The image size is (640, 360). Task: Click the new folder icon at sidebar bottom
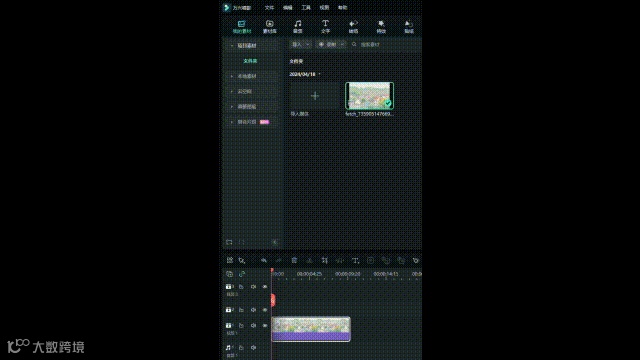229,242
